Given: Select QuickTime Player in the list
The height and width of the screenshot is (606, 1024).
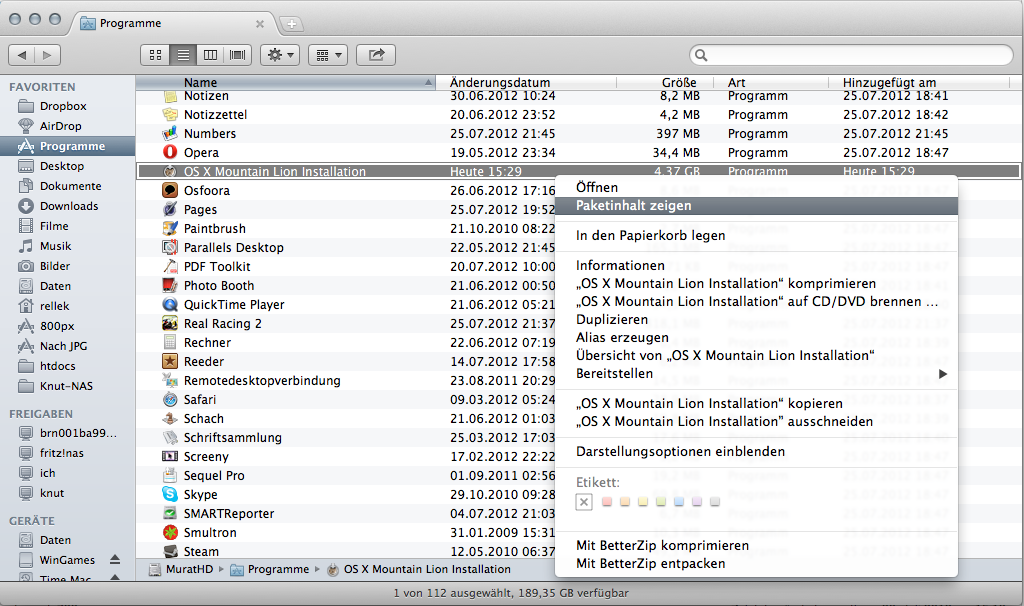Looking at the screenshot, I should click(234, 304).
